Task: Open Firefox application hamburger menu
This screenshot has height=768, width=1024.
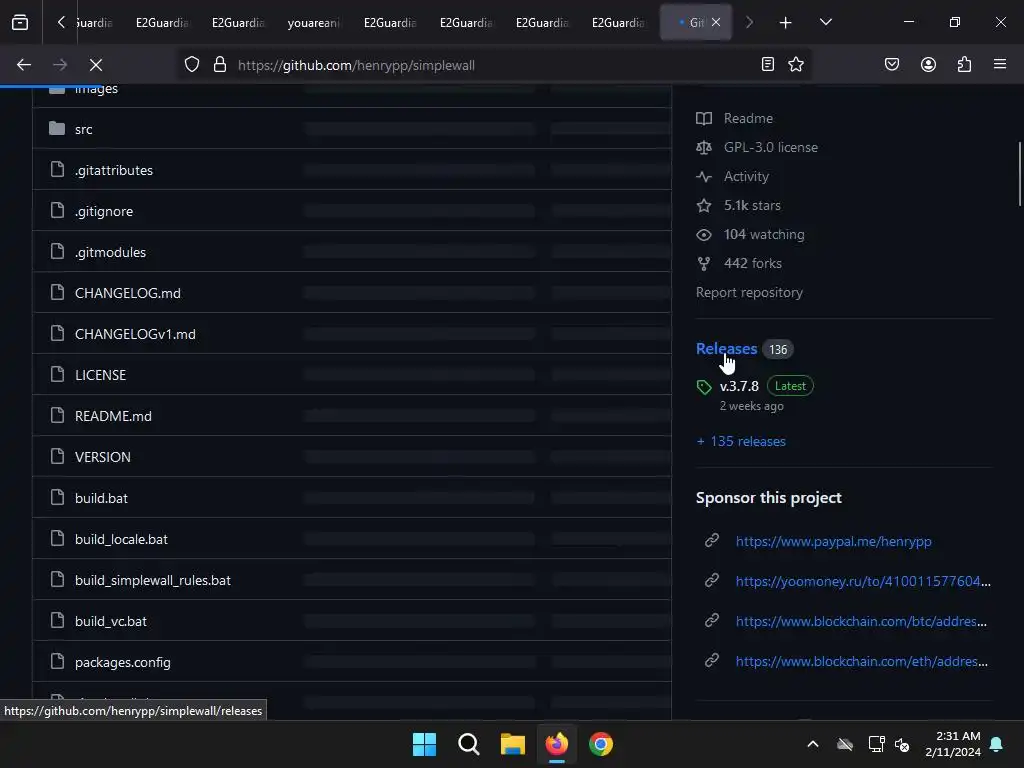Action: (x=1000, y=65)
